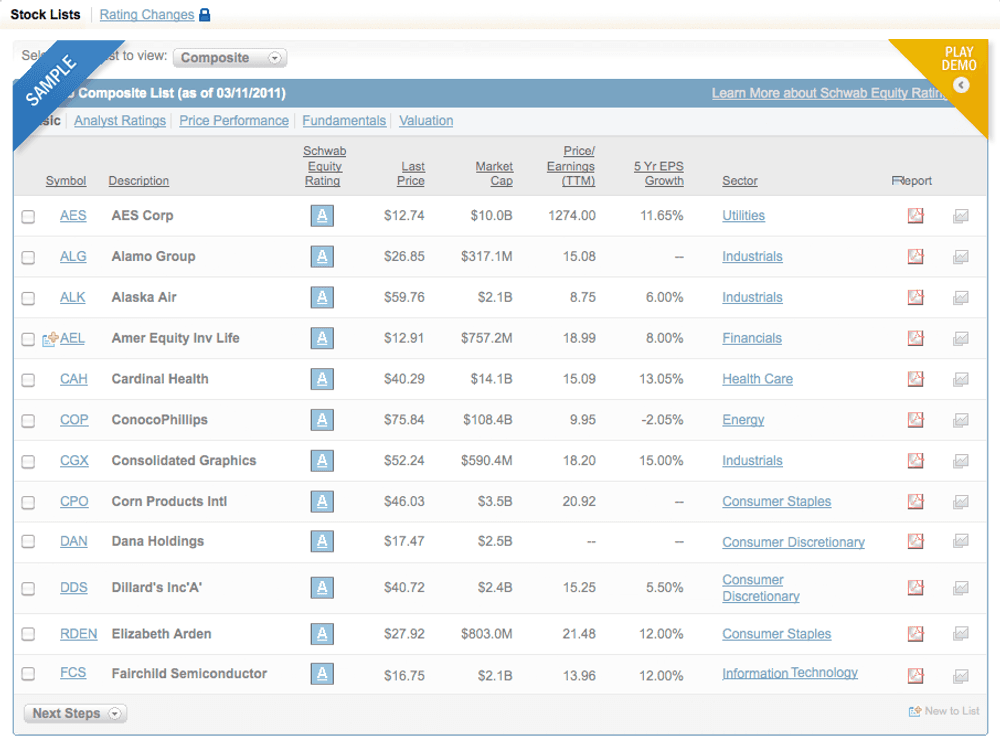1000x736 pixels.
Task: Click the New to List legend
Action: coord(944,710)
